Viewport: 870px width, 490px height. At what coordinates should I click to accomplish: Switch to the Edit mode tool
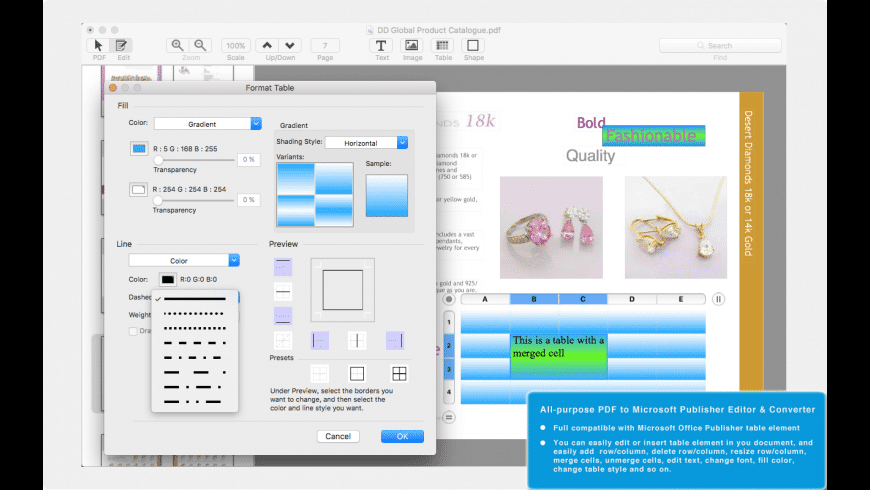point(122,45)
